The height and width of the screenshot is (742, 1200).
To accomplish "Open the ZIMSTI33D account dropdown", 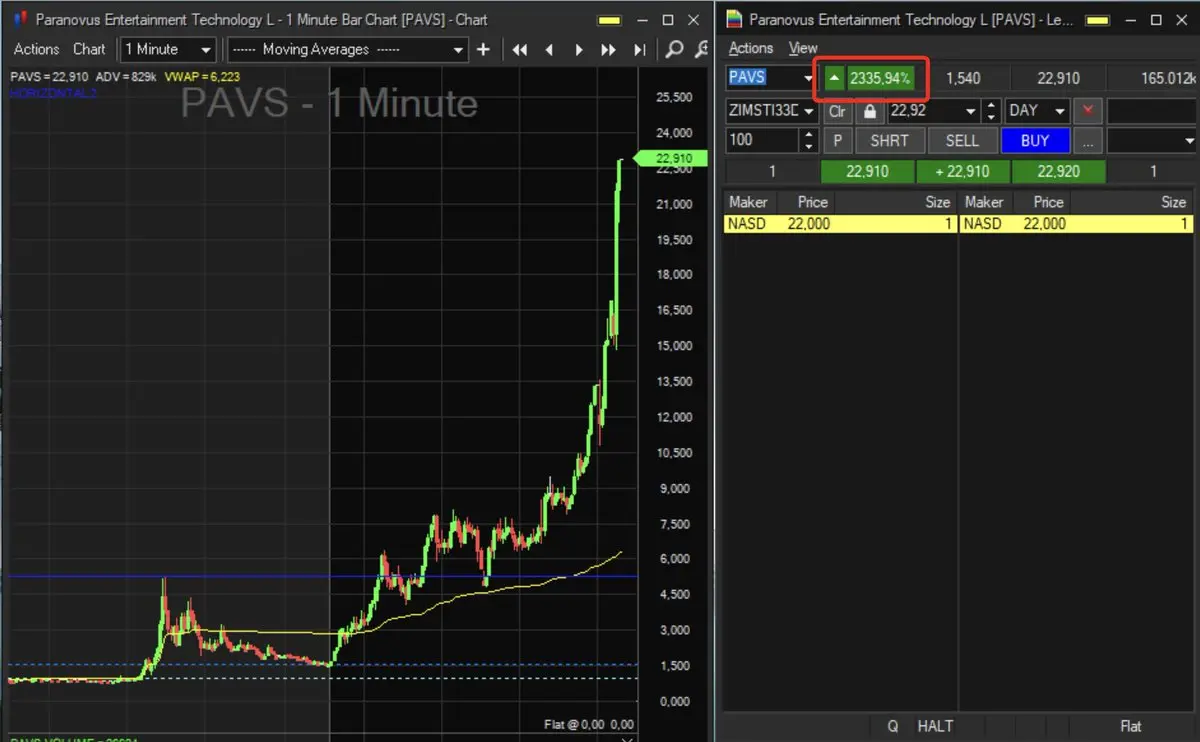I will (x=809, y=111).
